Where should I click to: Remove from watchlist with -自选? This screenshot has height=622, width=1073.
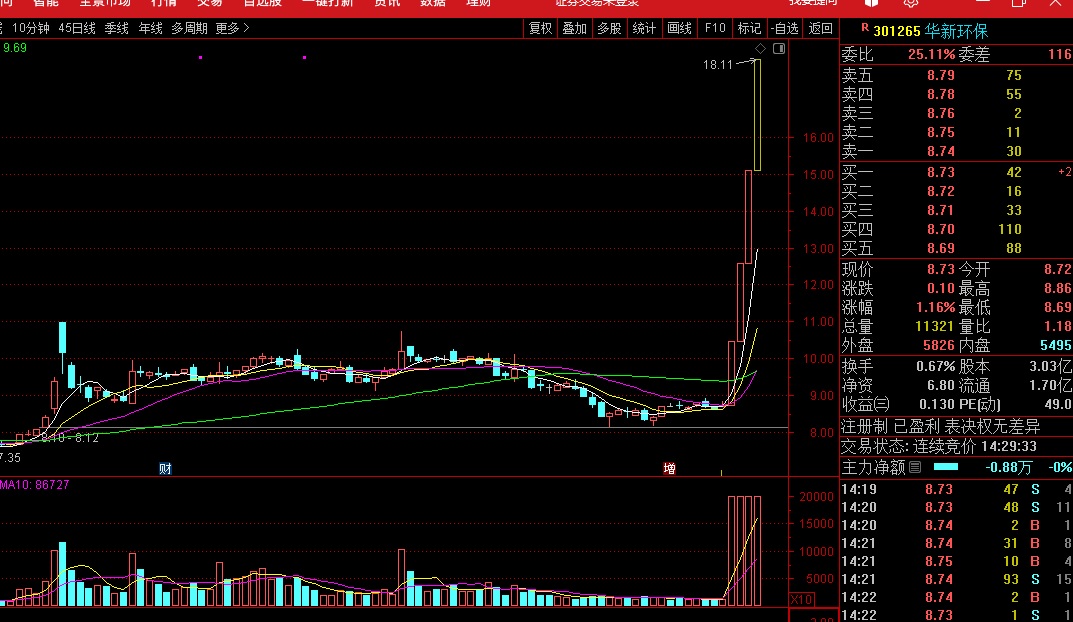point(784,28)
